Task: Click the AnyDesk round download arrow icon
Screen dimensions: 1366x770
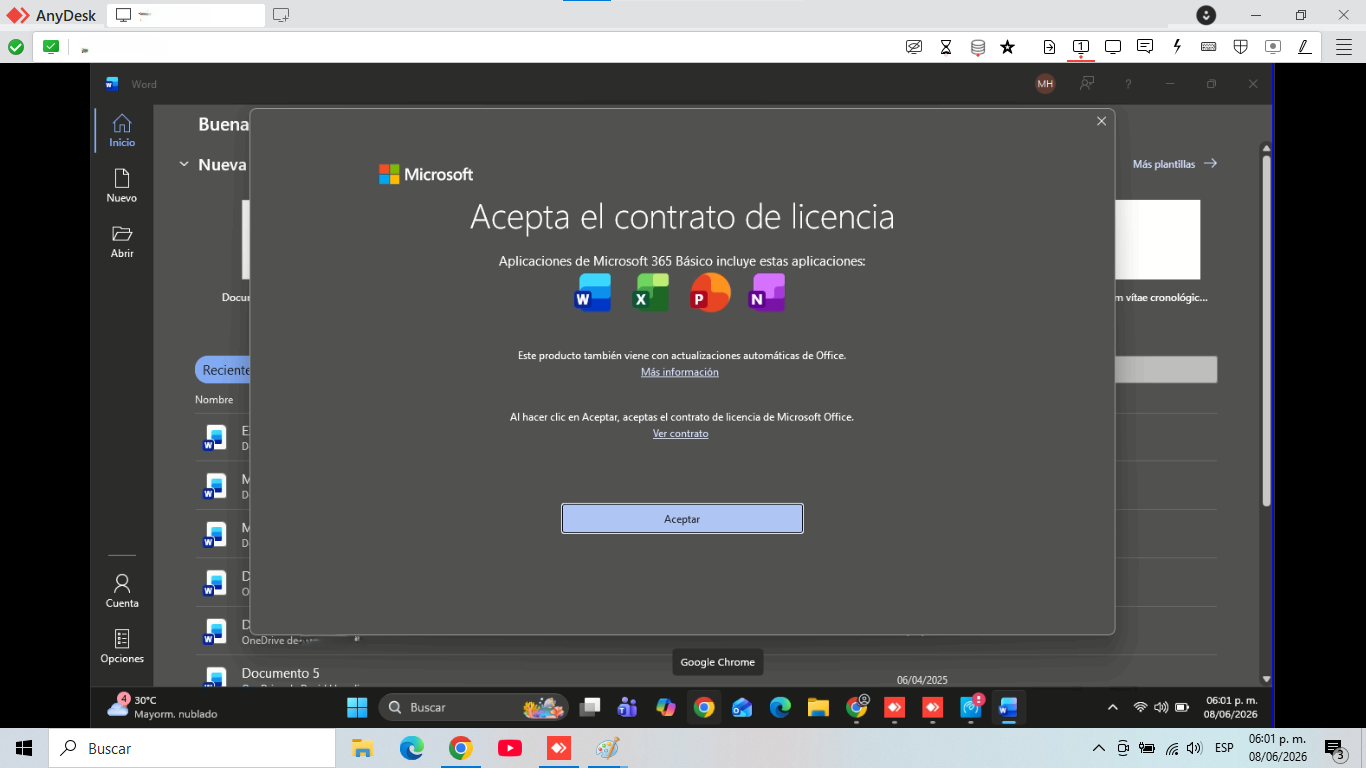Action: click(1207, 15)
